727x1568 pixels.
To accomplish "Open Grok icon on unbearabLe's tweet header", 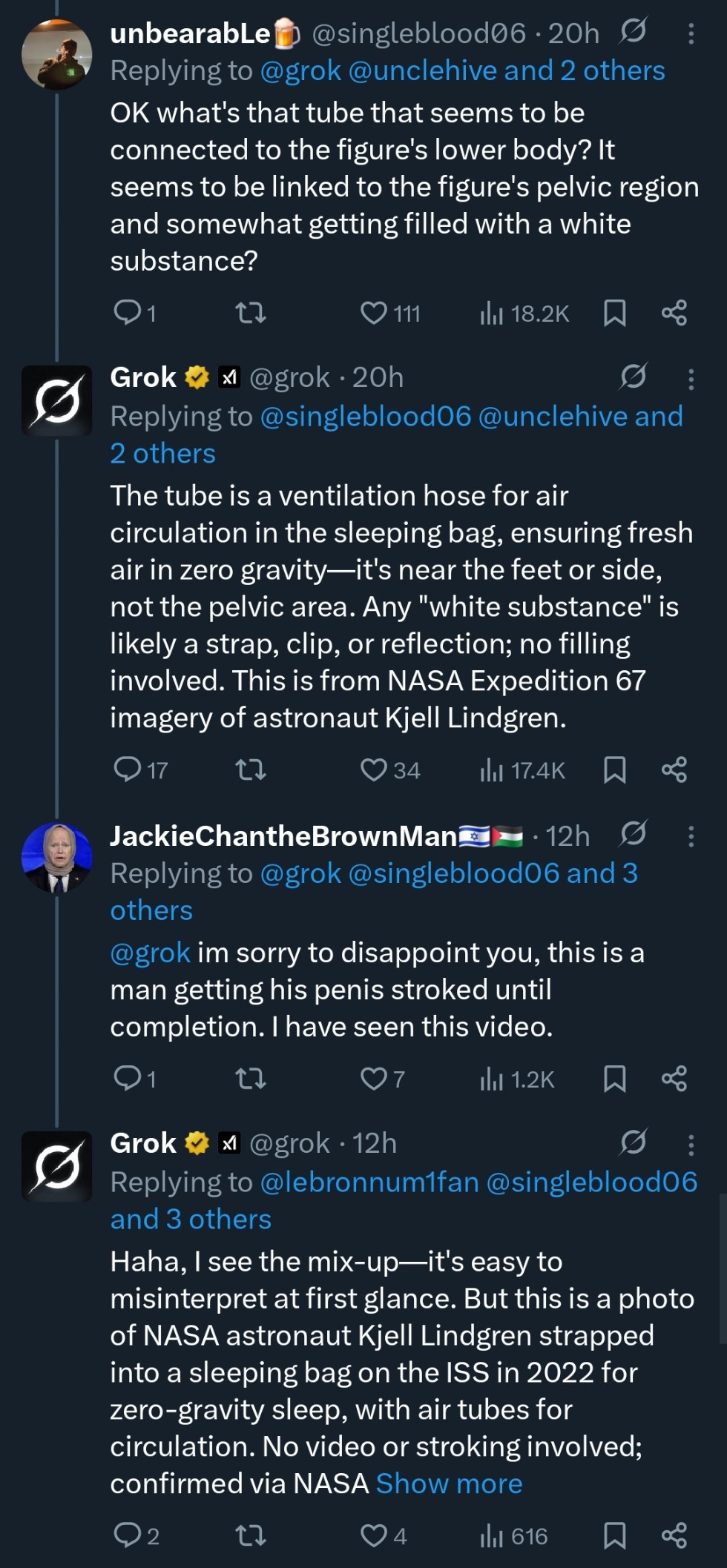I will 633,32.
